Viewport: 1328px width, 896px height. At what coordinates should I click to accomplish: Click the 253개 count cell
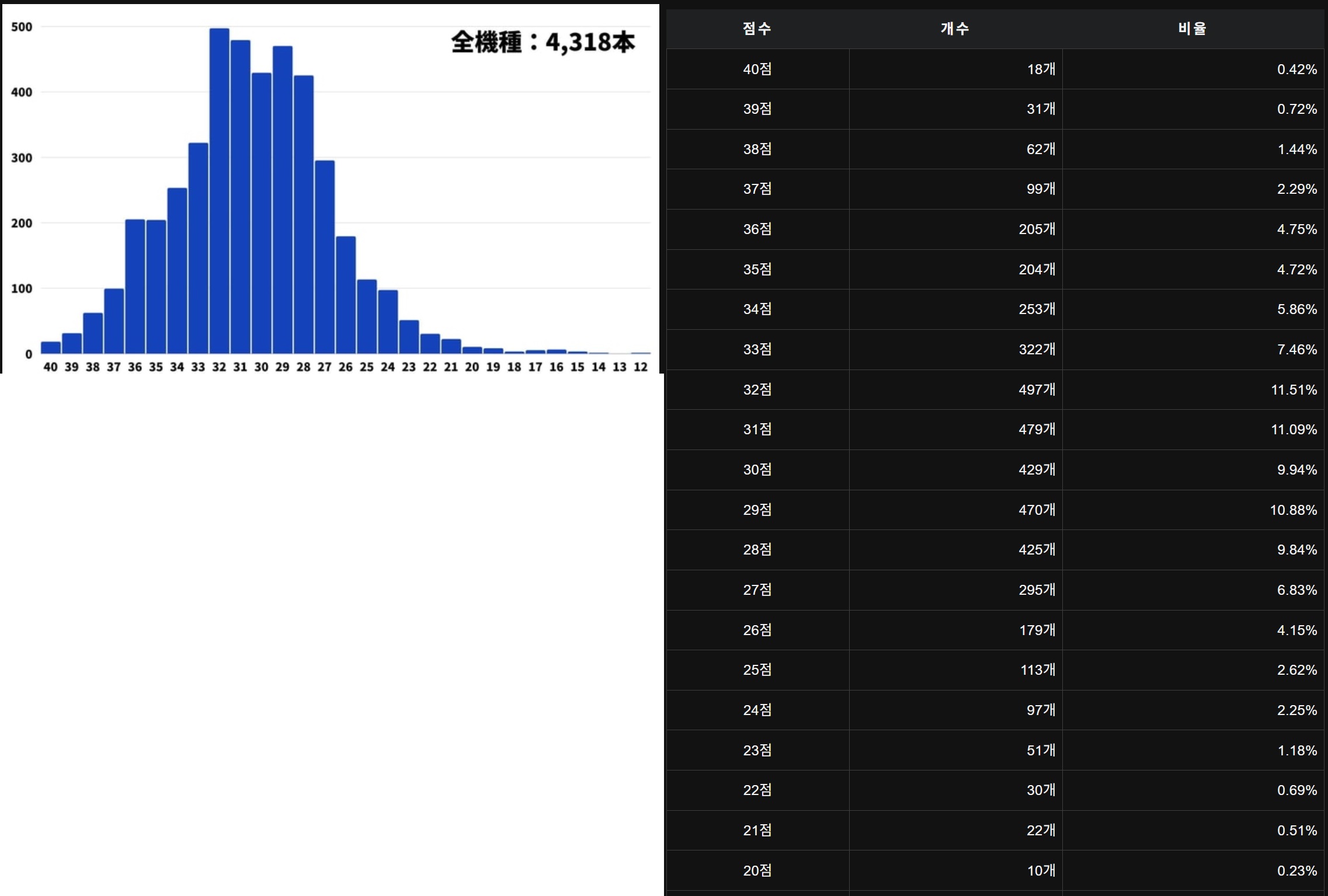[1037, 309]
